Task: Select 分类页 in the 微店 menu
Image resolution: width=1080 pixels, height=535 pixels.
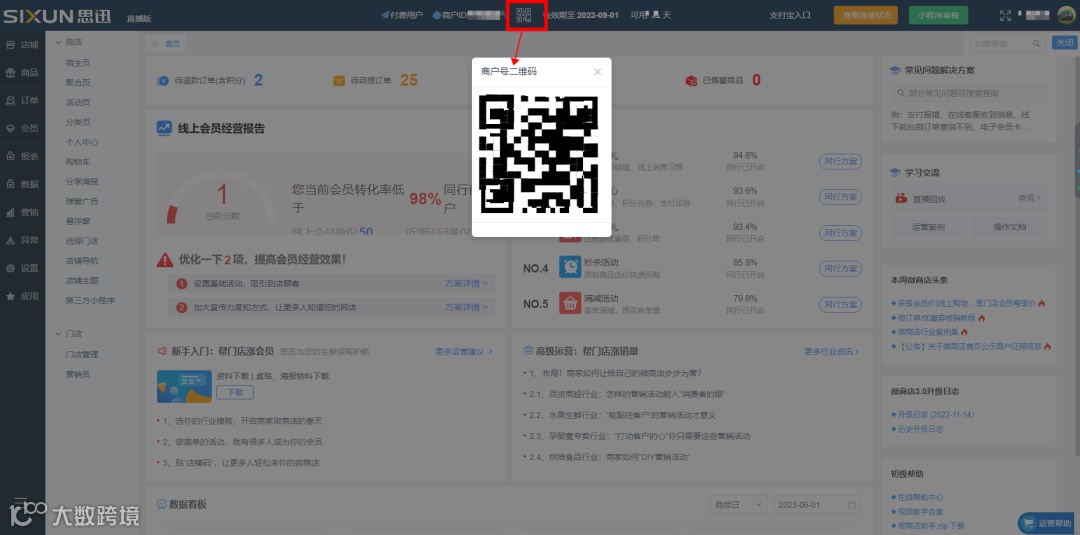Action: coord(78,123)
